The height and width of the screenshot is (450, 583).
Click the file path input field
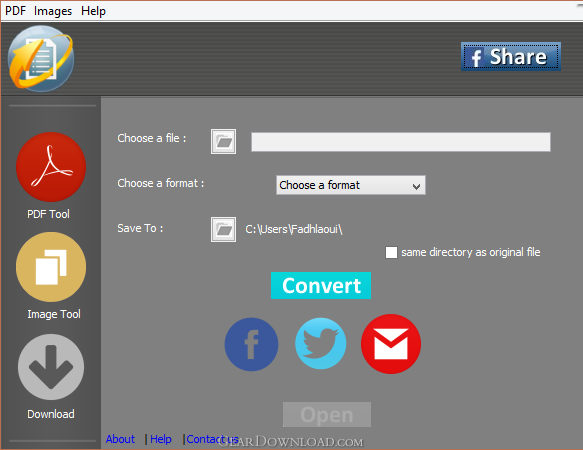tap(401, 142)
